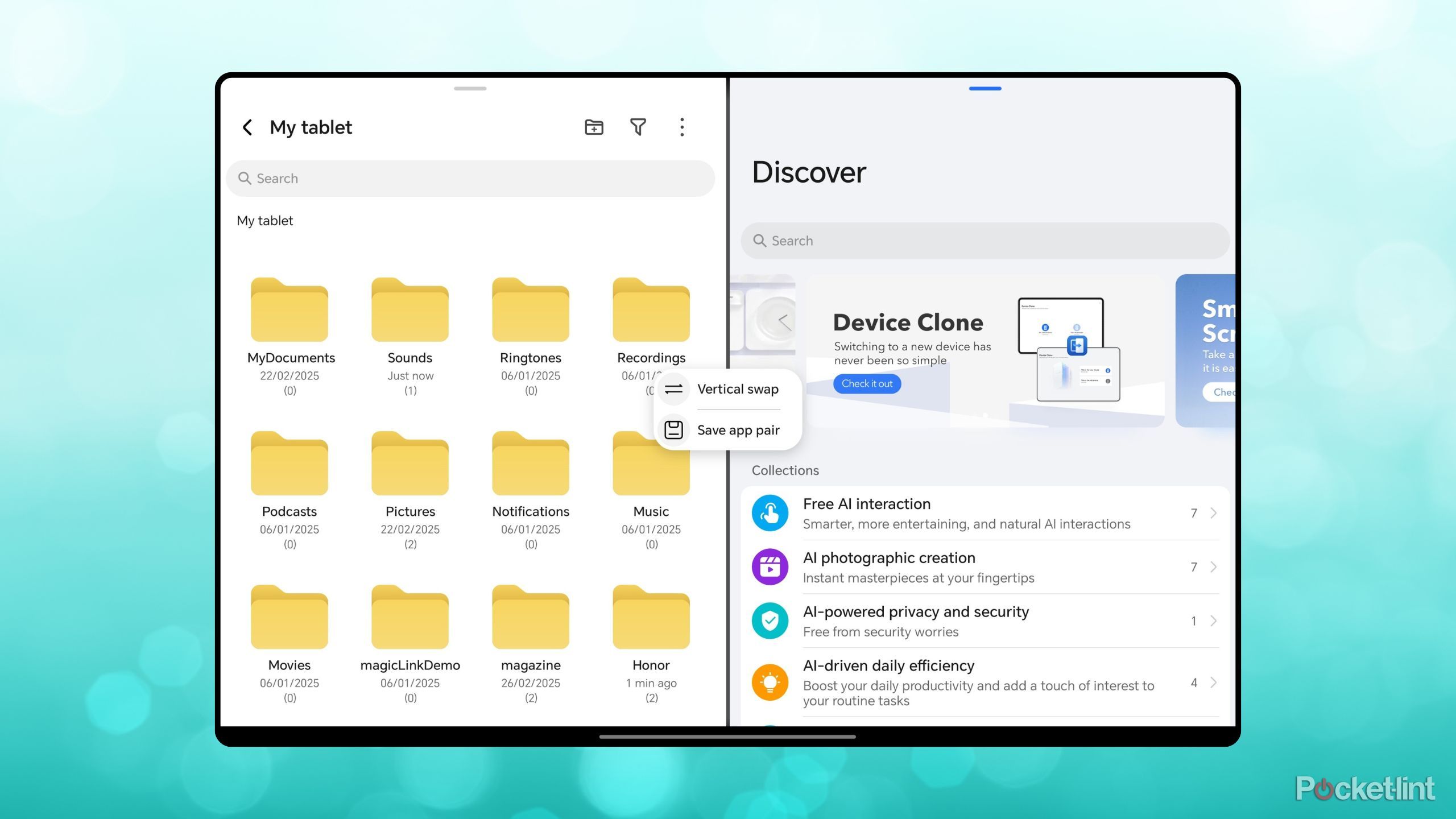This screenshot has height=819, width=1456.
Task: Expand AI-driven daily efficiency chevron
Action: click(x=1213, y=682)
